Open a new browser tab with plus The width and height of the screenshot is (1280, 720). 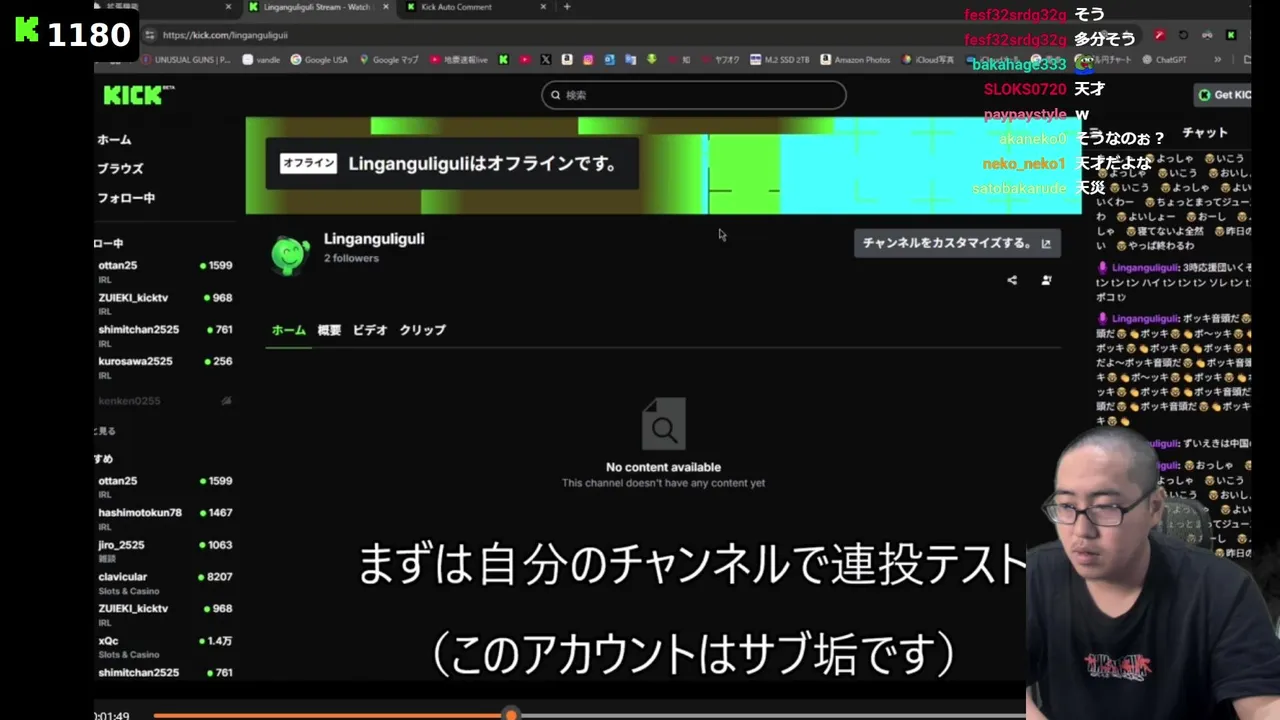567,7
